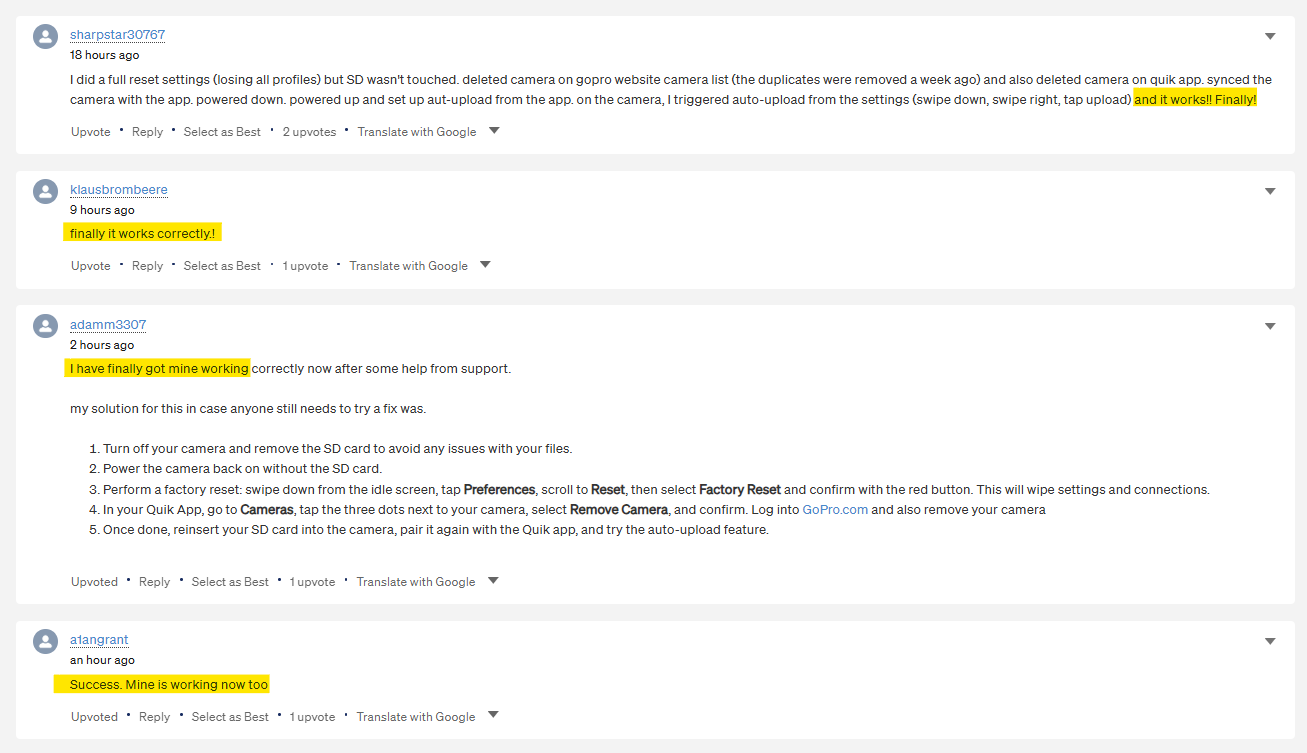
Task: Open the adamm3307 username profile link
Action: coord(108,325)
